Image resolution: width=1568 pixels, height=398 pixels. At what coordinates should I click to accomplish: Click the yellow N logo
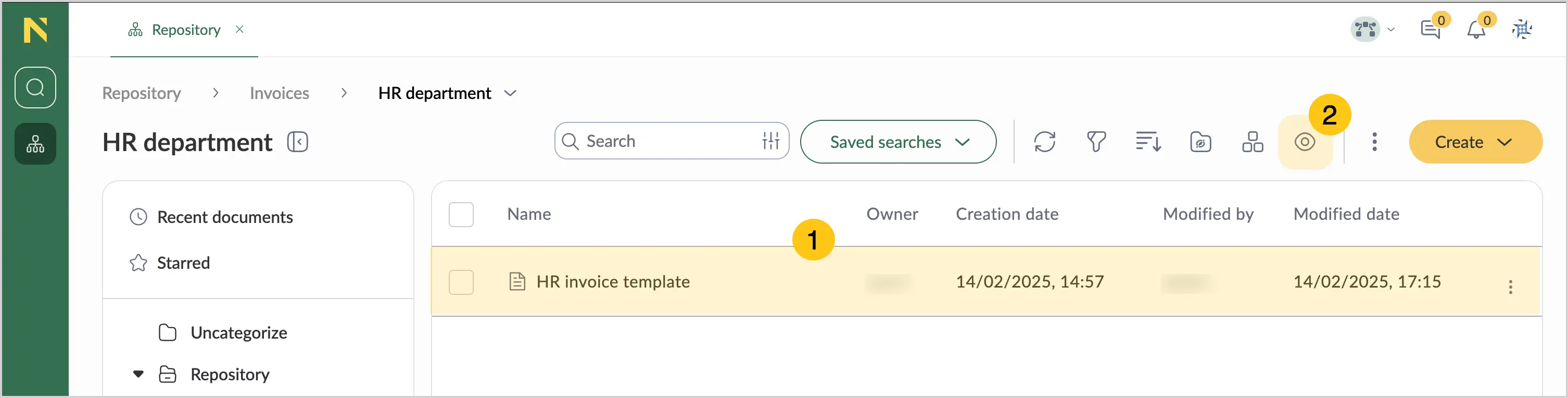click(35, 30)
